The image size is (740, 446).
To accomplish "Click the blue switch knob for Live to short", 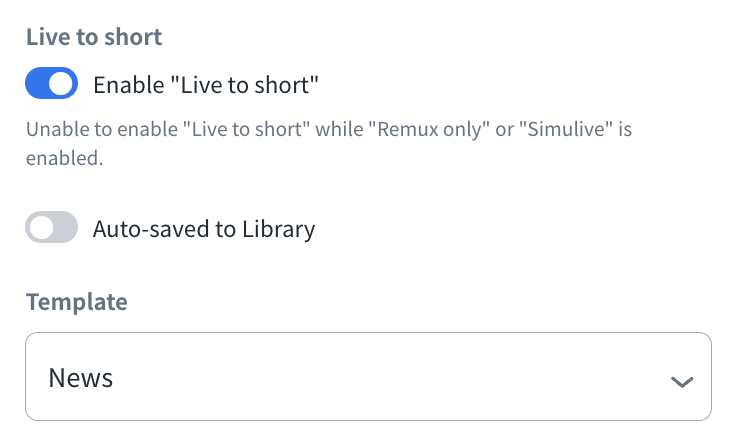I will coord(62,84).
